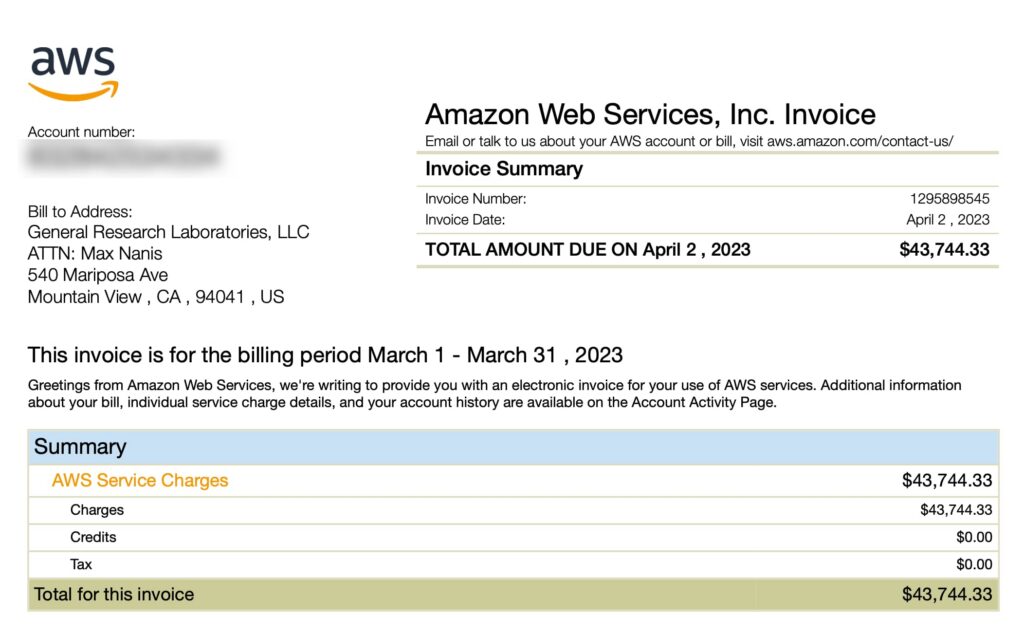The image size is (1024, 635).
Task: Select the invoice number 1295898545
Action: 949,199
